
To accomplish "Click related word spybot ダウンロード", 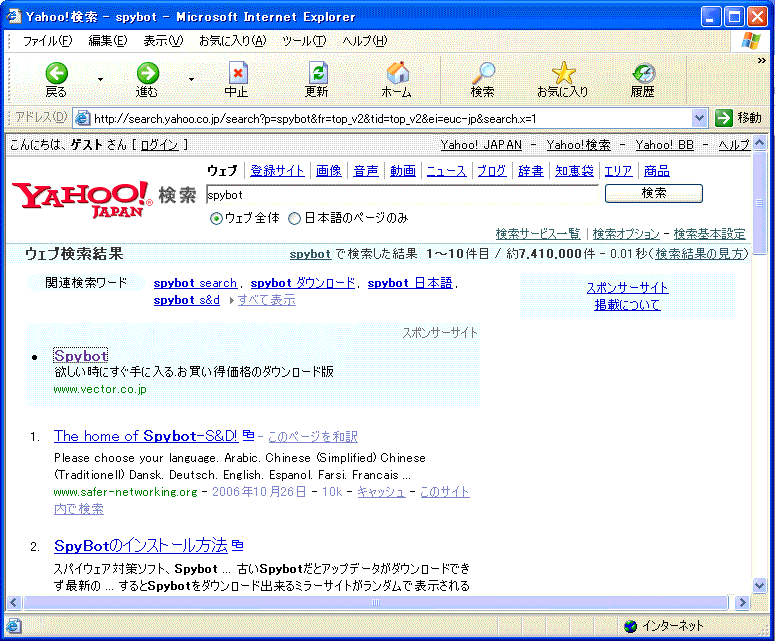I will [302, 283].
